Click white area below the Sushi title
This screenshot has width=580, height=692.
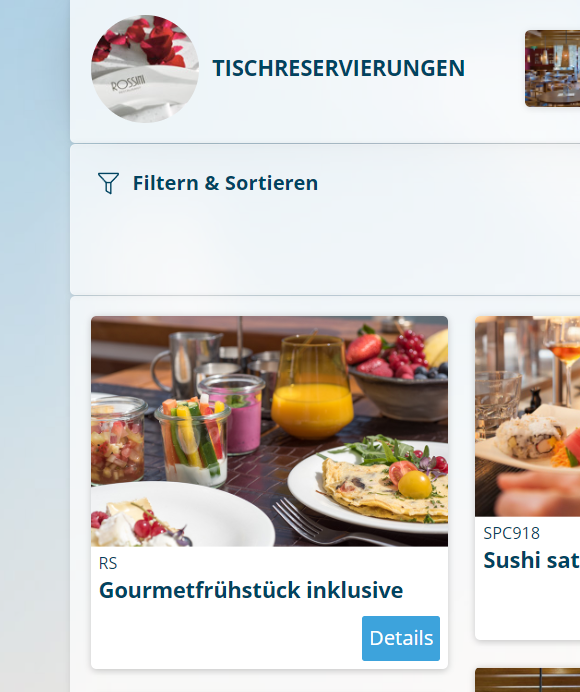tap(527, 605)
